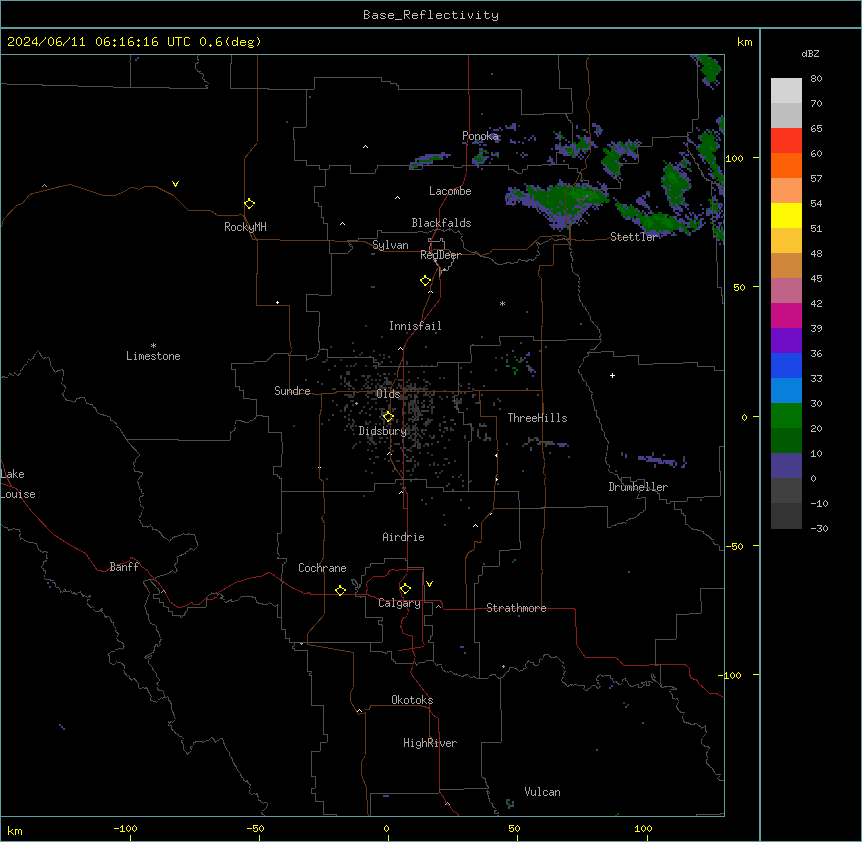Select the asterisk marker above Limestone label
The image size is (862, 842).
coord(153,346)
